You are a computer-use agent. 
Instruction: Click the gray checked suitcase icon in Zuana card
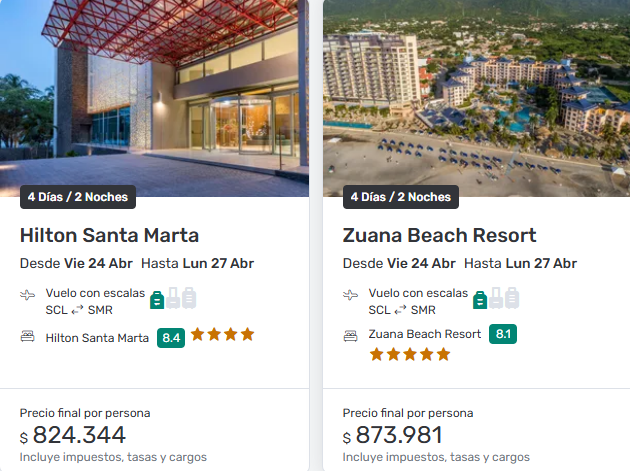pyautogui.click(x=512, y=298)
